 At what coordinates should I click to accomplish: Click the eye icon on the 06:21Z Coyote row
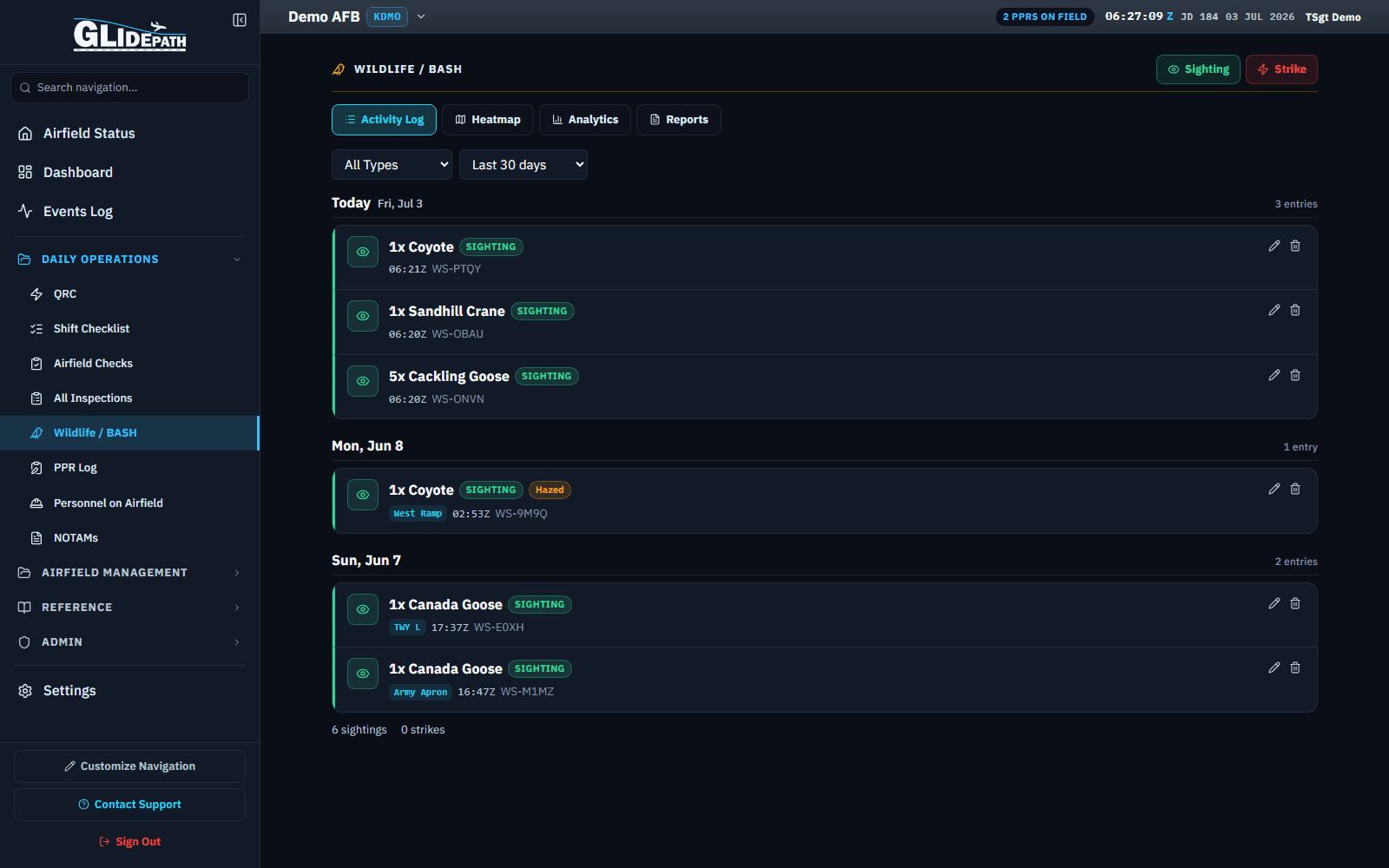pos(363,252)
